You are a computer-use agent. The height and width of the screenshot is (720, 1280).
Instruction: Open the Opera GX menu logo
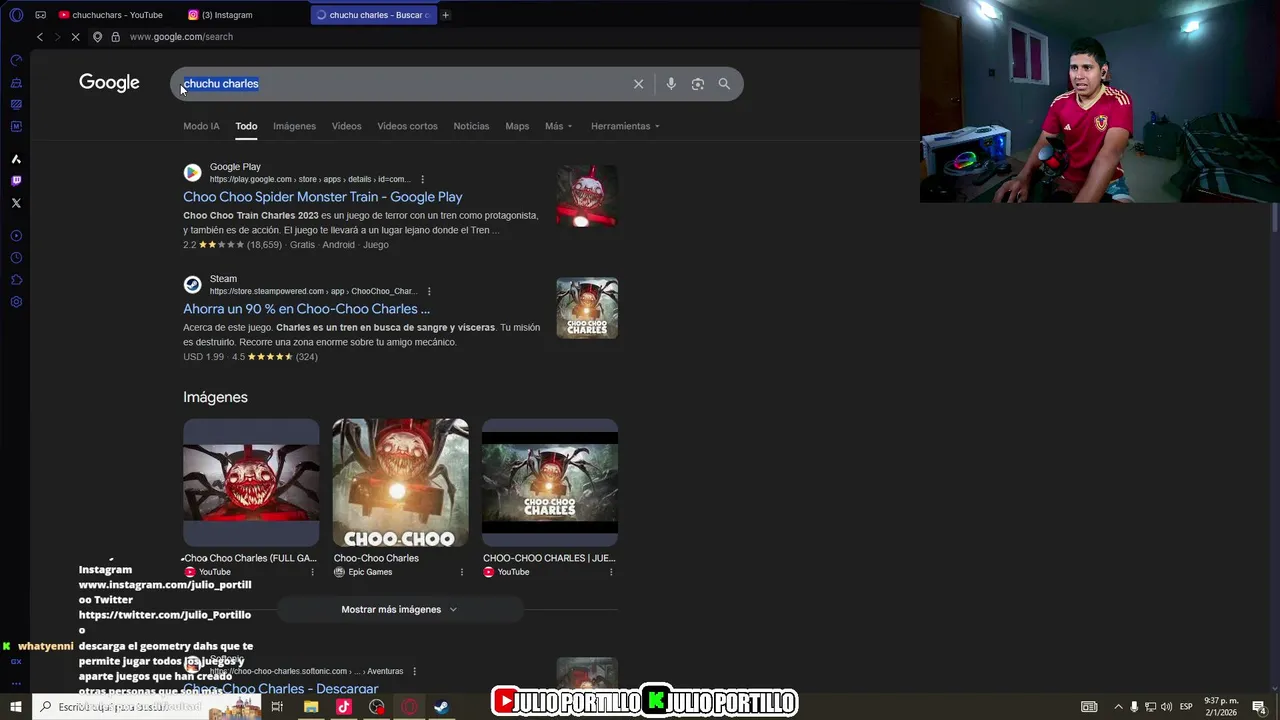16,15
